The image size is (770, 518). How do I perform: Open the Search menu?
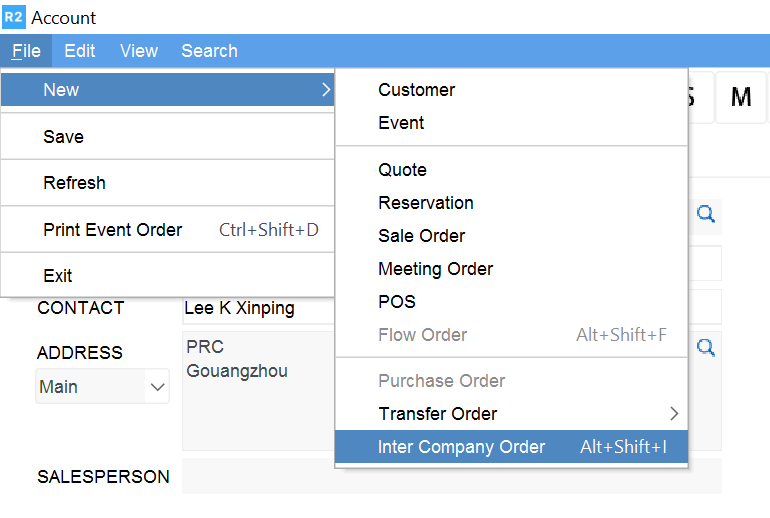[x=209, y=51]
